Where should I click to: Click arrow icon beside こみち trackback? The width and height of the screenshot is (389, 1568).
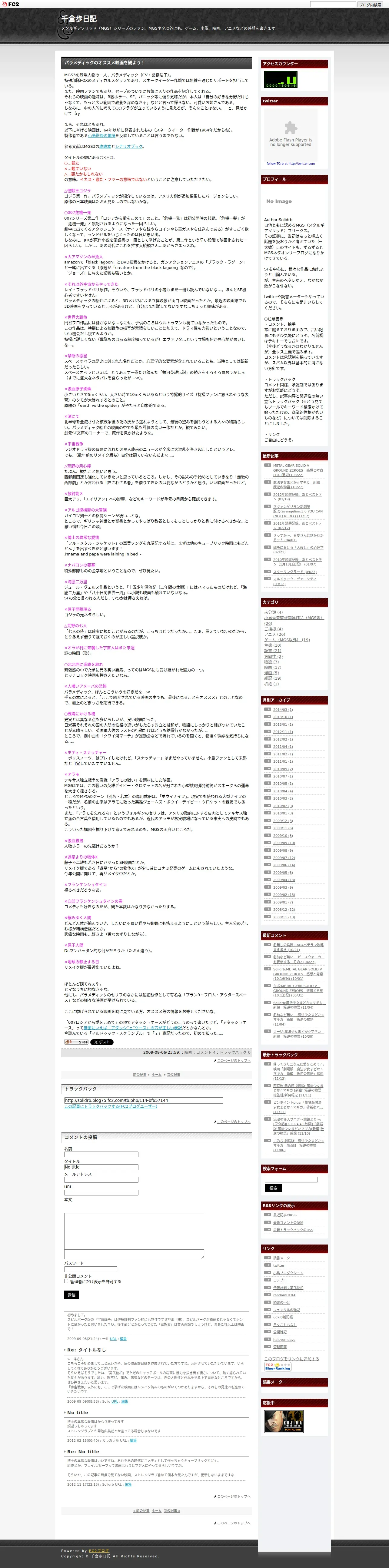pyautogui.click(x=267, y=1141)
